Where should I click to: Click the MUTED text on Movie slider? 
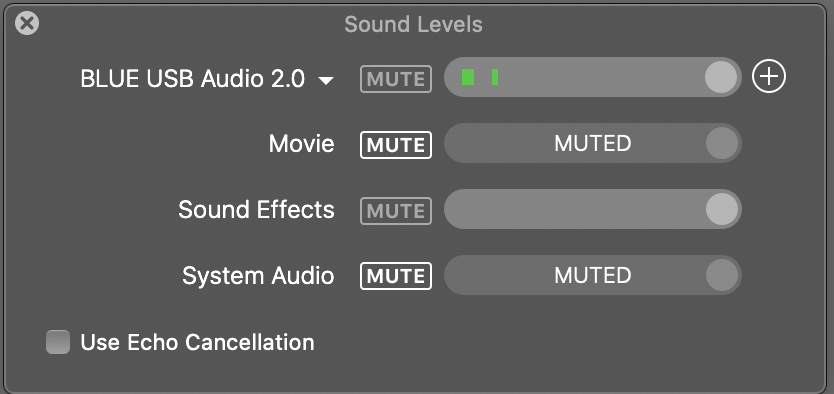pyautogui.click(x=593, y=144)
